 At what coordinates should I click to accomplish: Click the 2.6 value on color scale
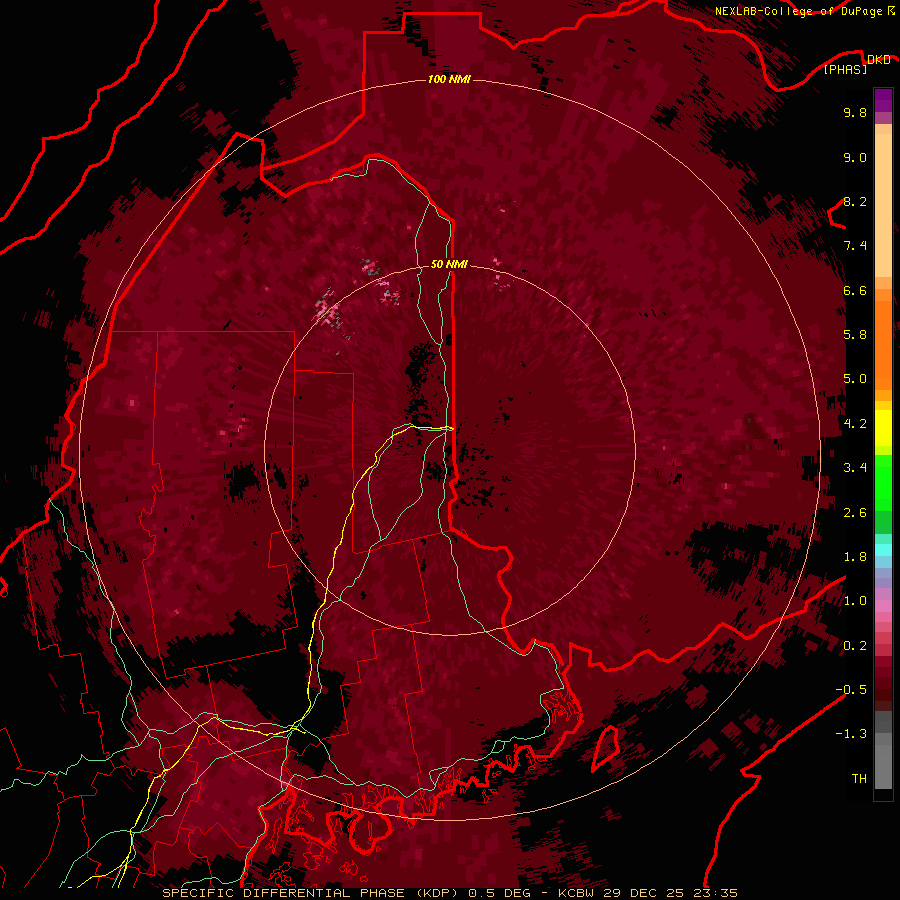tap(855, 513)
